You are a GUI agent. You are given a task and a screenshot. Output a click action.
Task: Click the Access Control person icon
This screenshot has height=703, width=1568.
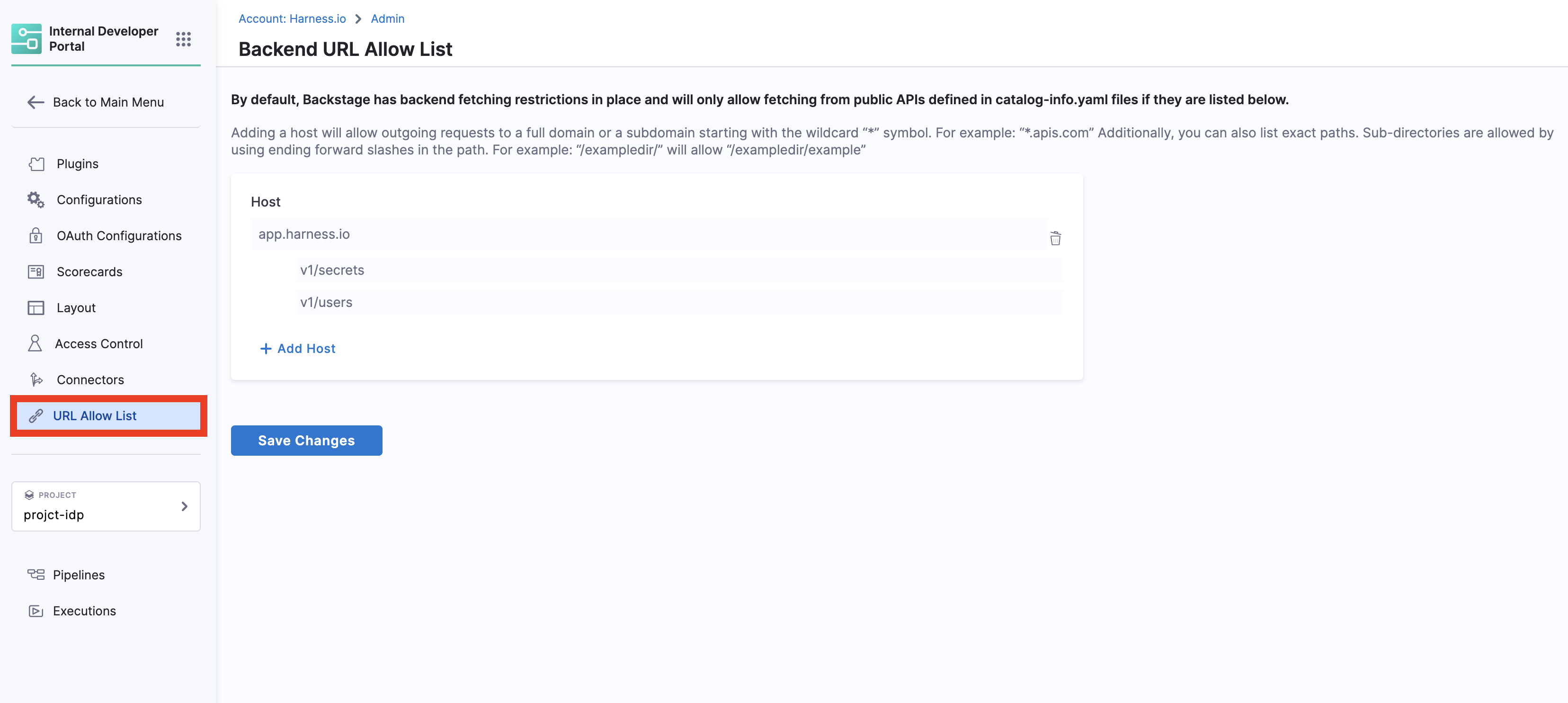[36, 343]
